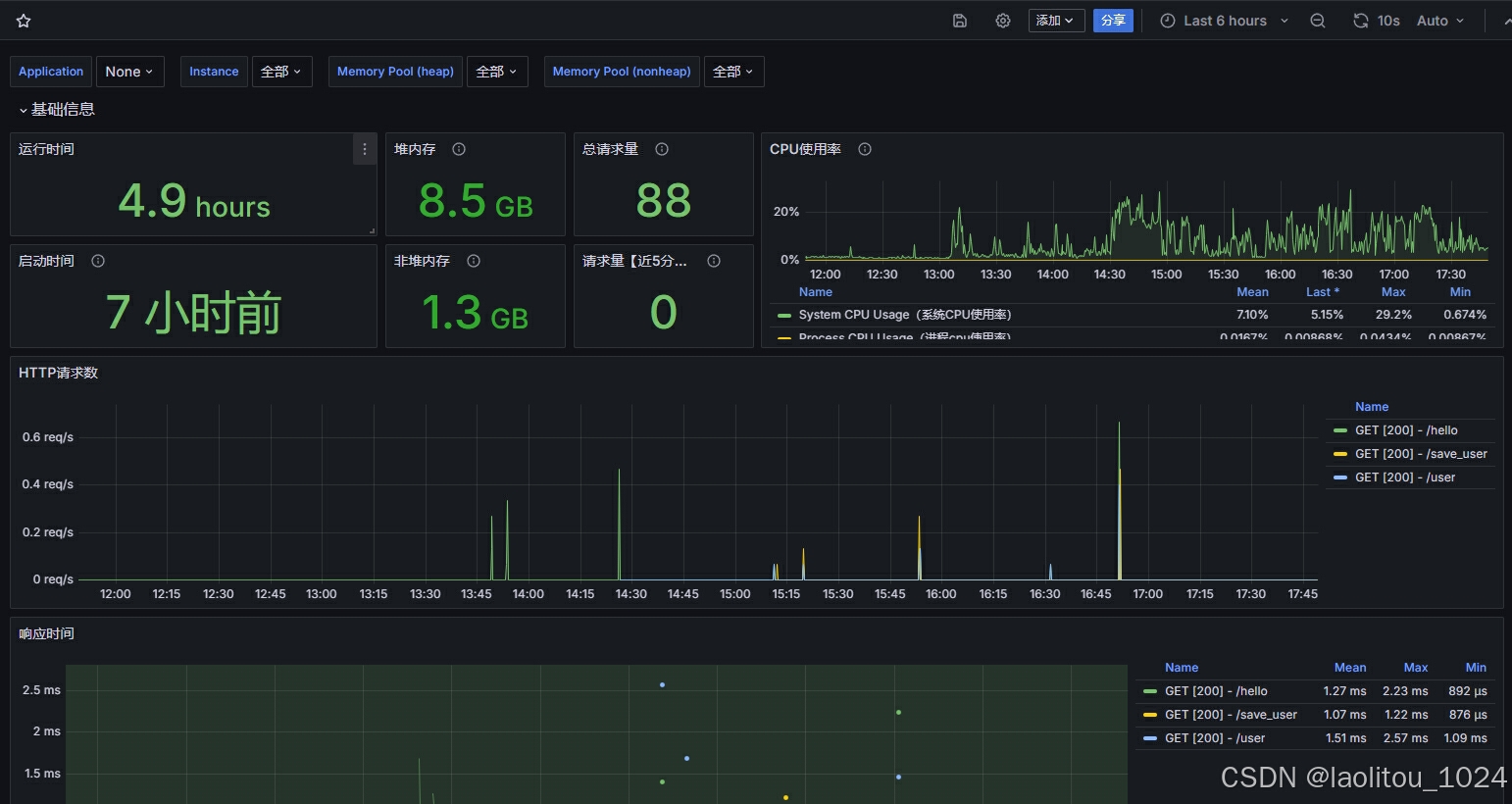Open the Memory Pool (nonheap) 全部 dropdown
1512x804 pixels.
pos(733,72)
